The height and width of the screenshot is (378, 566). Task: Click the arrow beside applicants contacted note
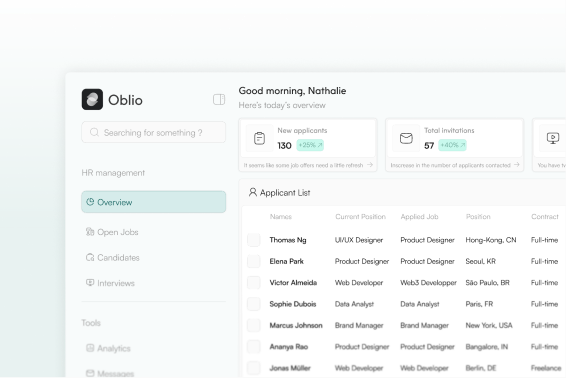[517, 165]
